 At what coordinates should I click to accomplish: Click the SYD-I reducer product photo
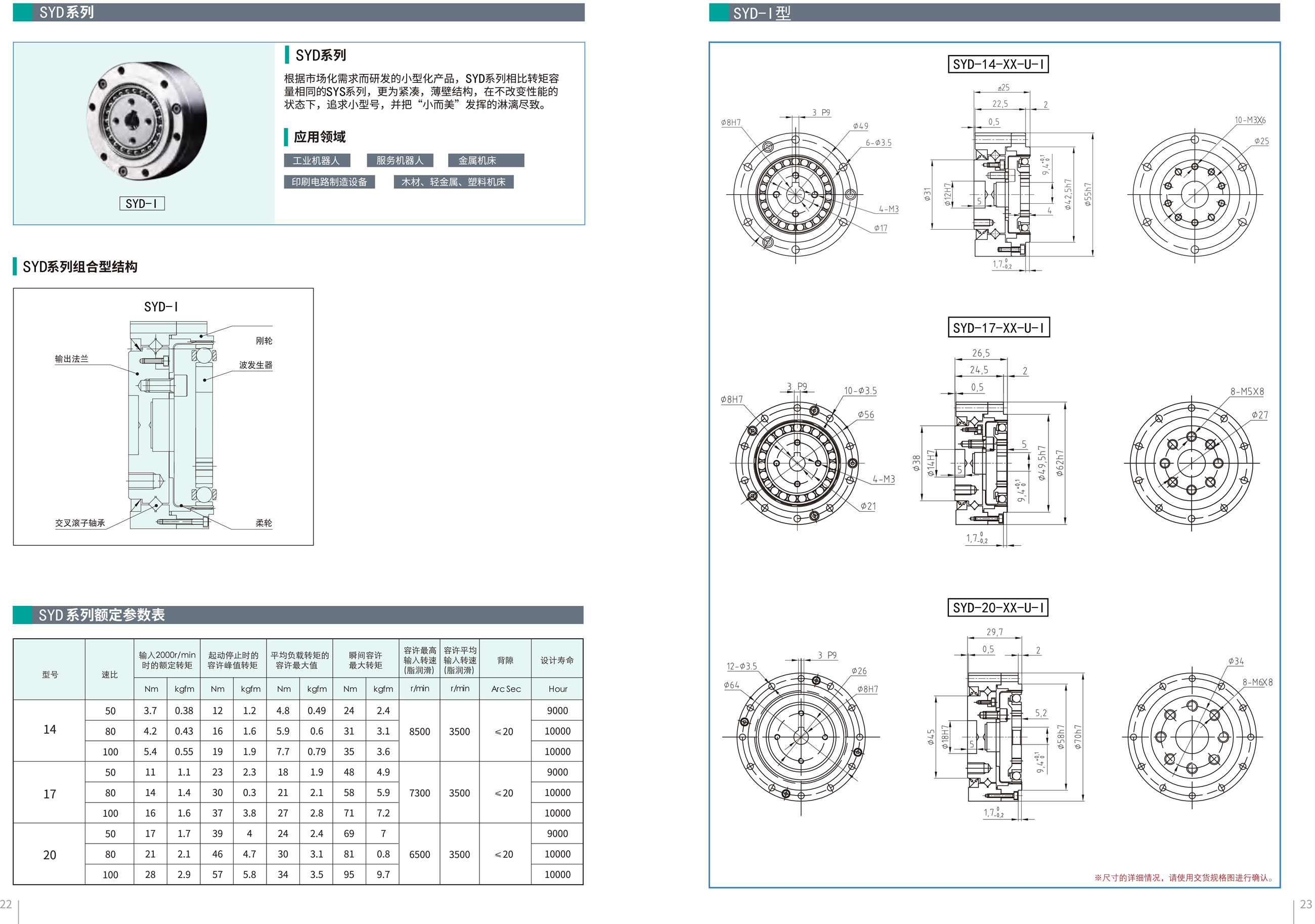[x=147, y=121]
